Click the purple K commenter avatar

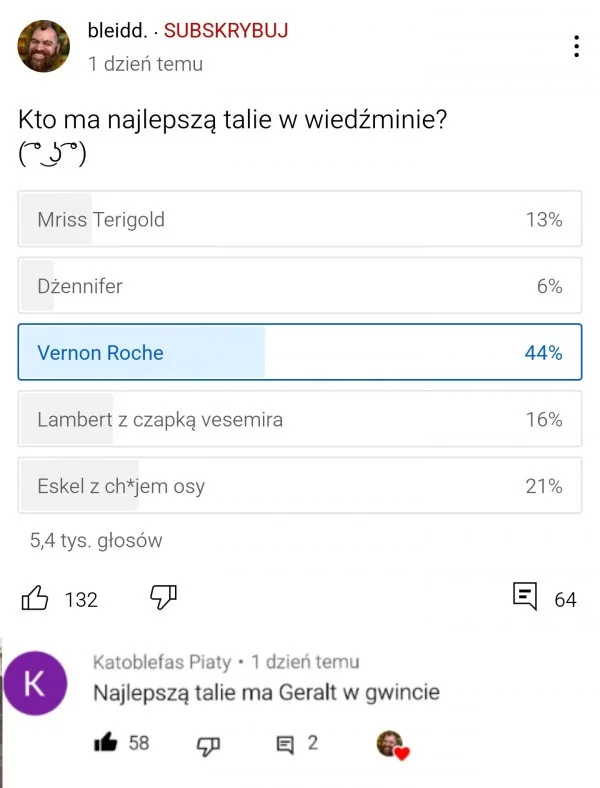click(x=35, y=683)
